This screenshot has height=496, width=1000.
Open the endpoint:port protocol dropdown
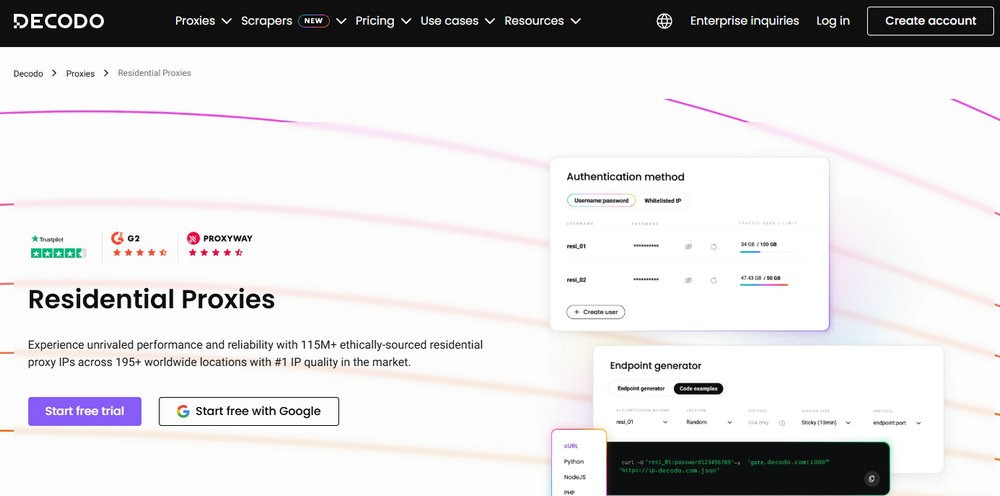[x=897, y=422]
